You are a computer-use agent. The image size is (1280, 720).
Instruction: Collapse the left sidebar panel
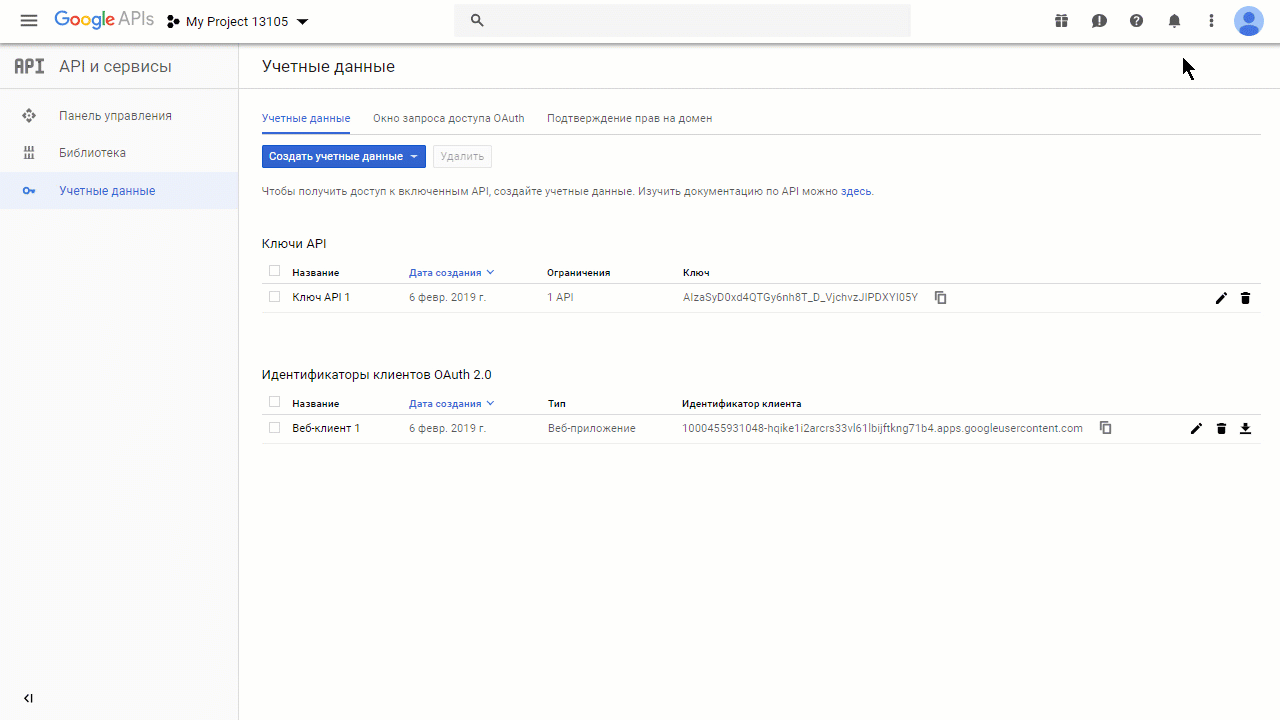[28, 698]
